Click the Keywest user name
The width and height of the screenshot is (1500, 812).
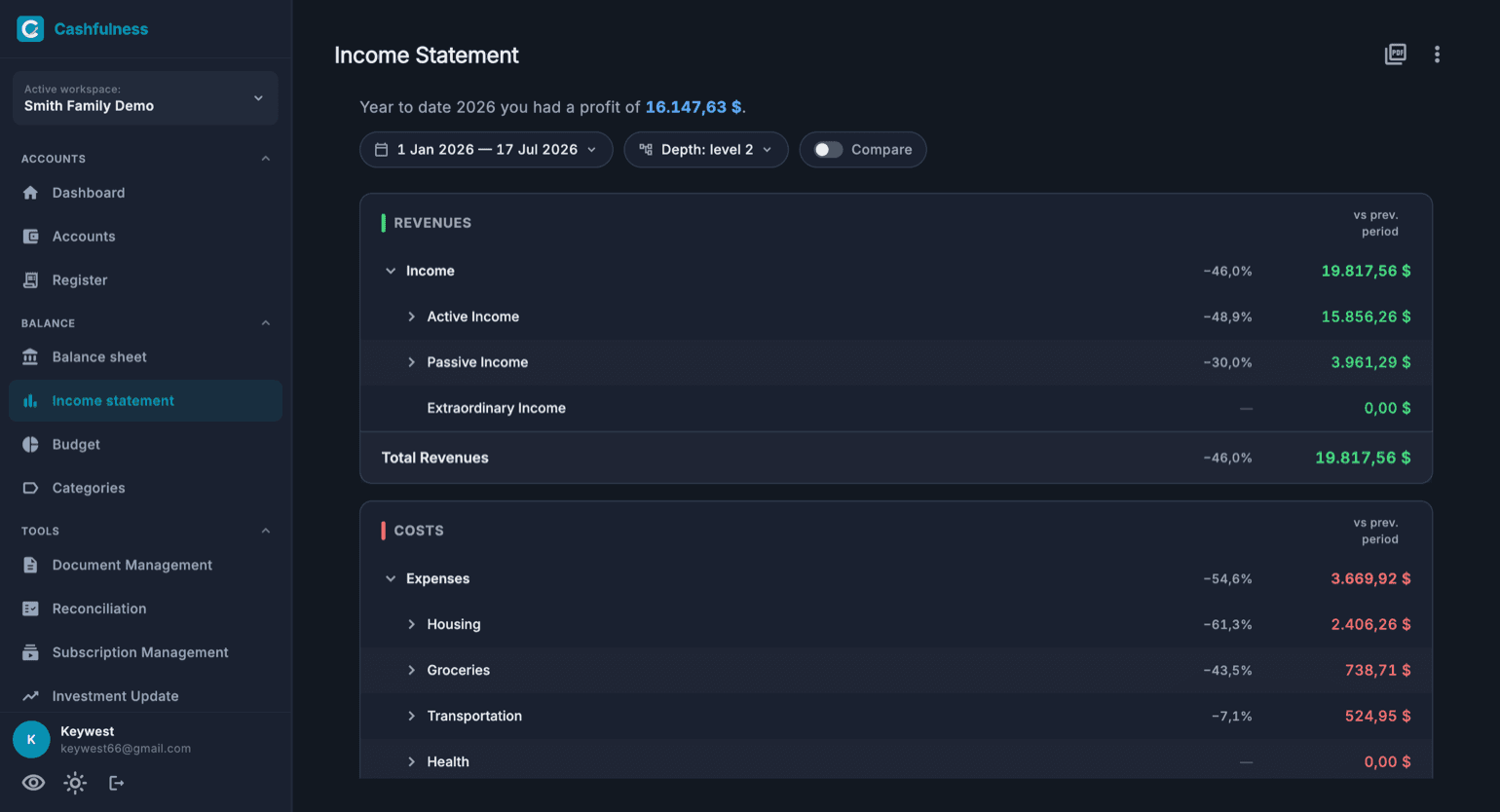click(88, 731)
